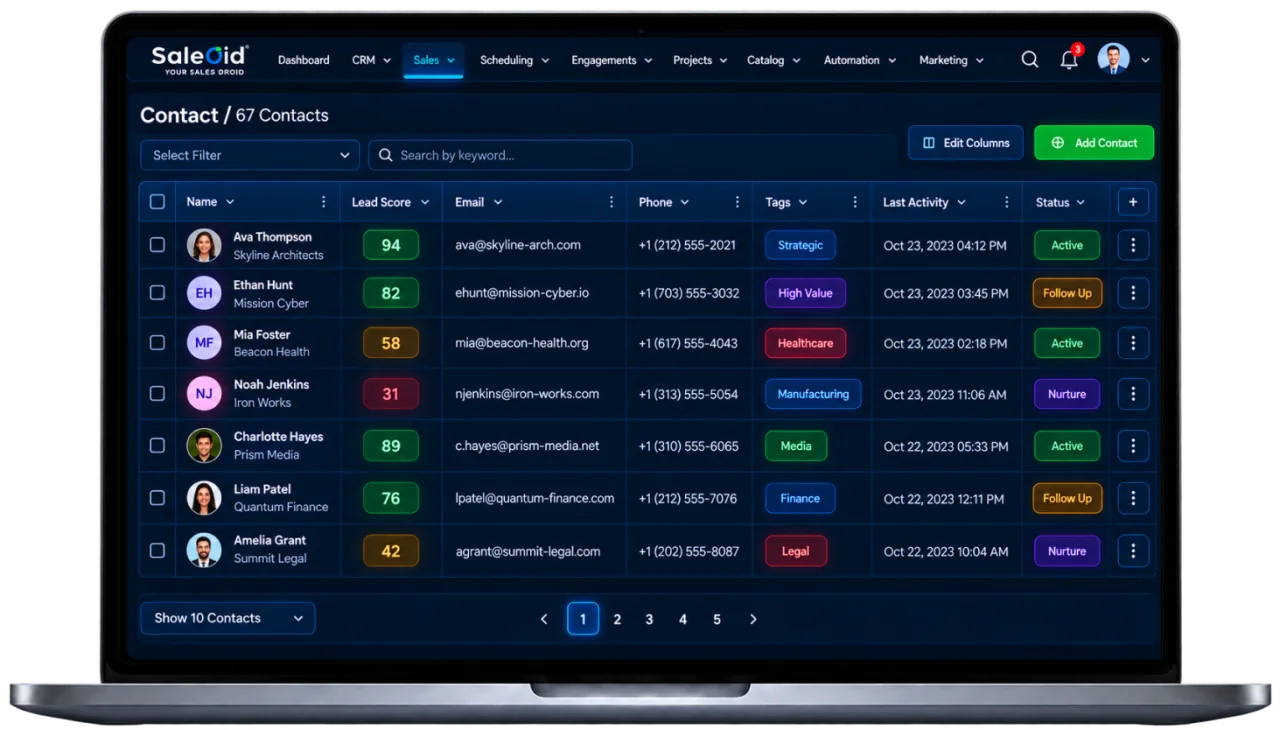Check the box for Ava Thompson
This screenshot has width=1280, height=730.
pos(157,245)
